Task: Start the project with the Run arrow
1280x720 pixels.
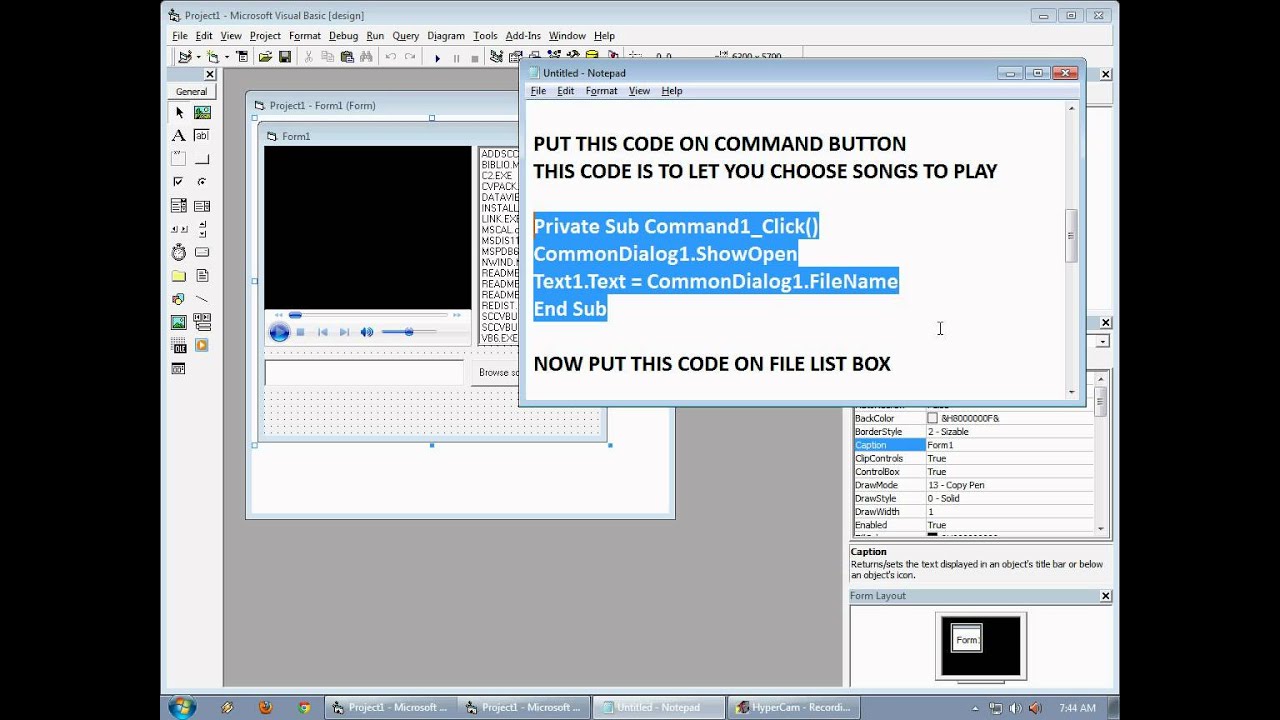Action: point(437,58)
